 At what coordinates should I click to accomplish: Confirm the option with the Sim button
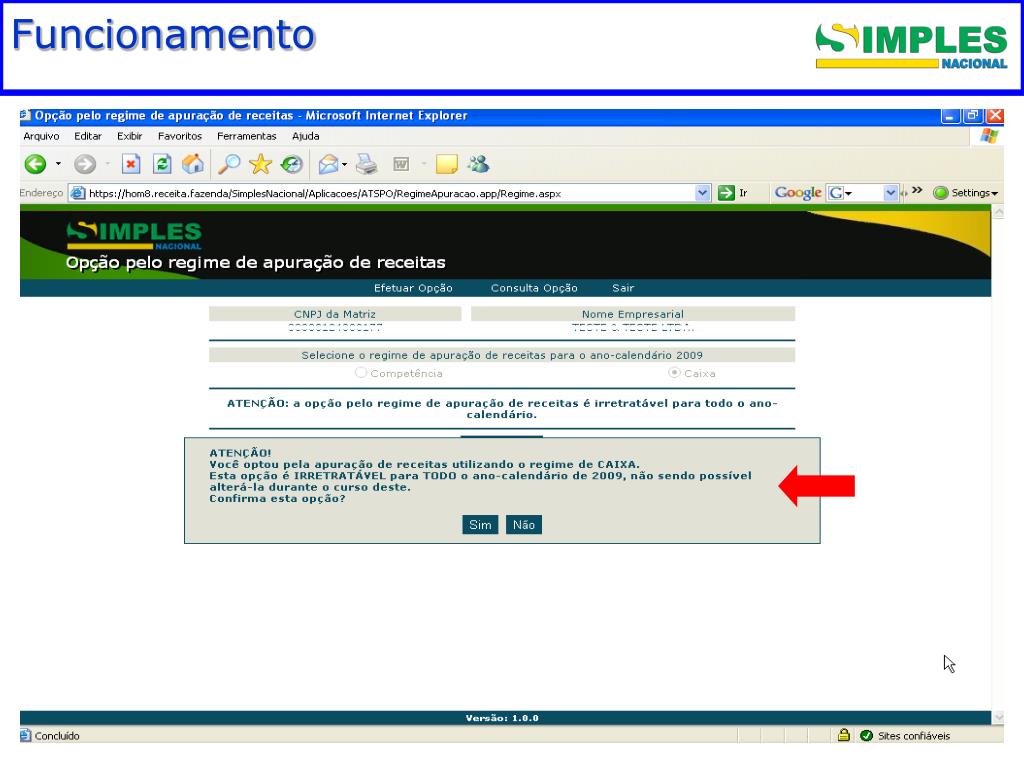[x=480, y=524]
